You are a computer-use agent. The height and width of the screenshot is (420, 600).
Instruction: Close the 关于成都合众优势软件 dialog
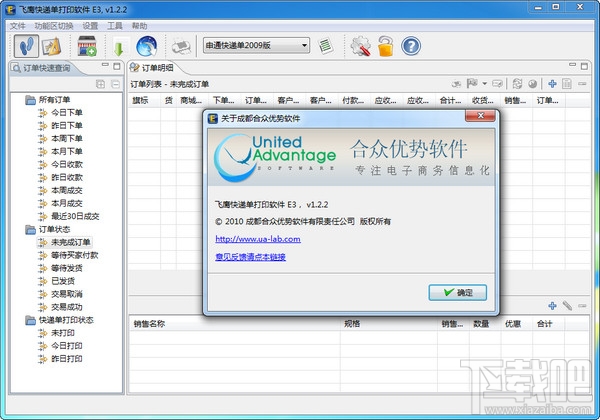[x=481, y=116]
